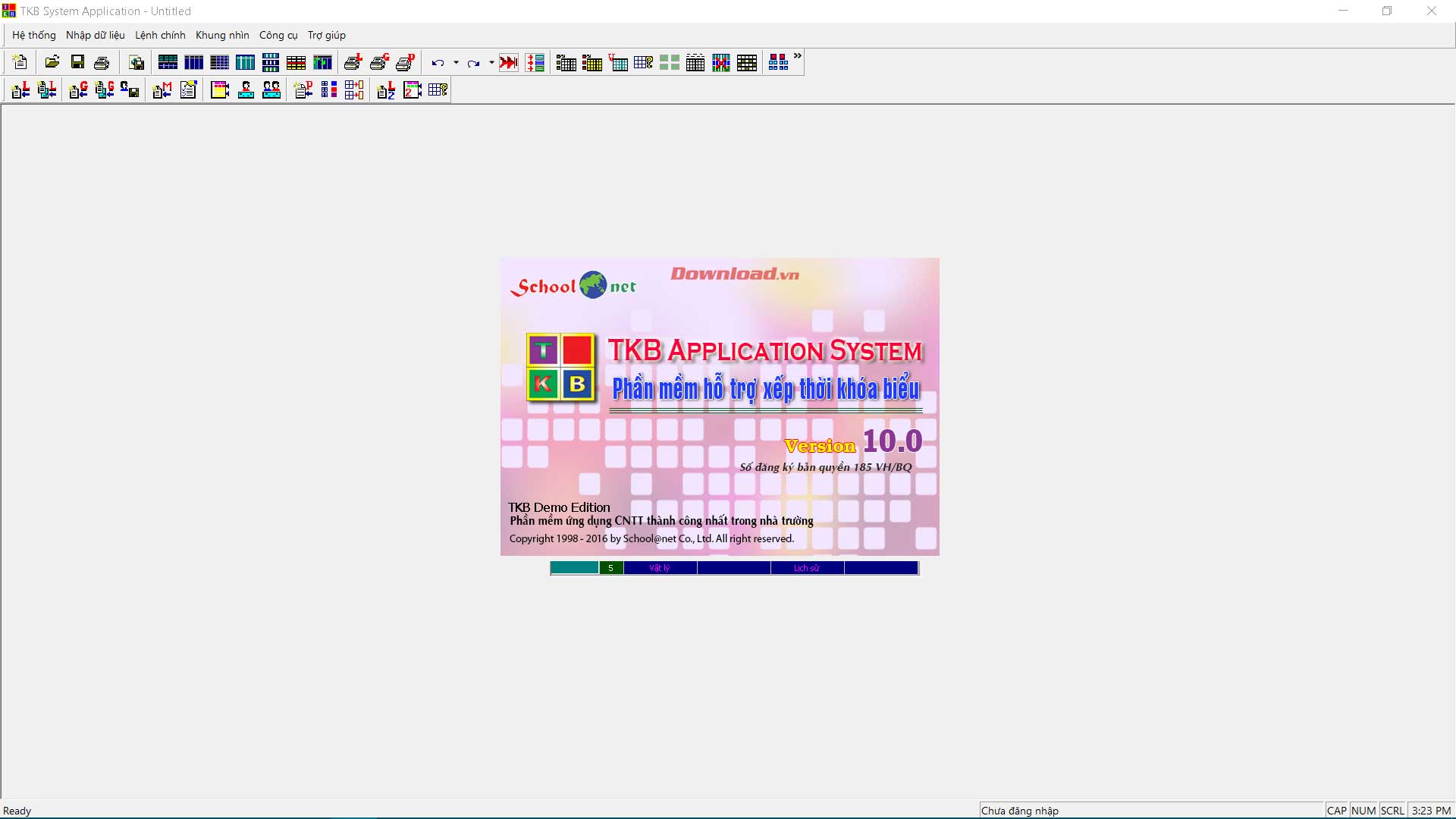The width and height of the screenshot is (1456, 819).
Task: Click the single teacher figure icon
Action: click(x=246, y=90)
